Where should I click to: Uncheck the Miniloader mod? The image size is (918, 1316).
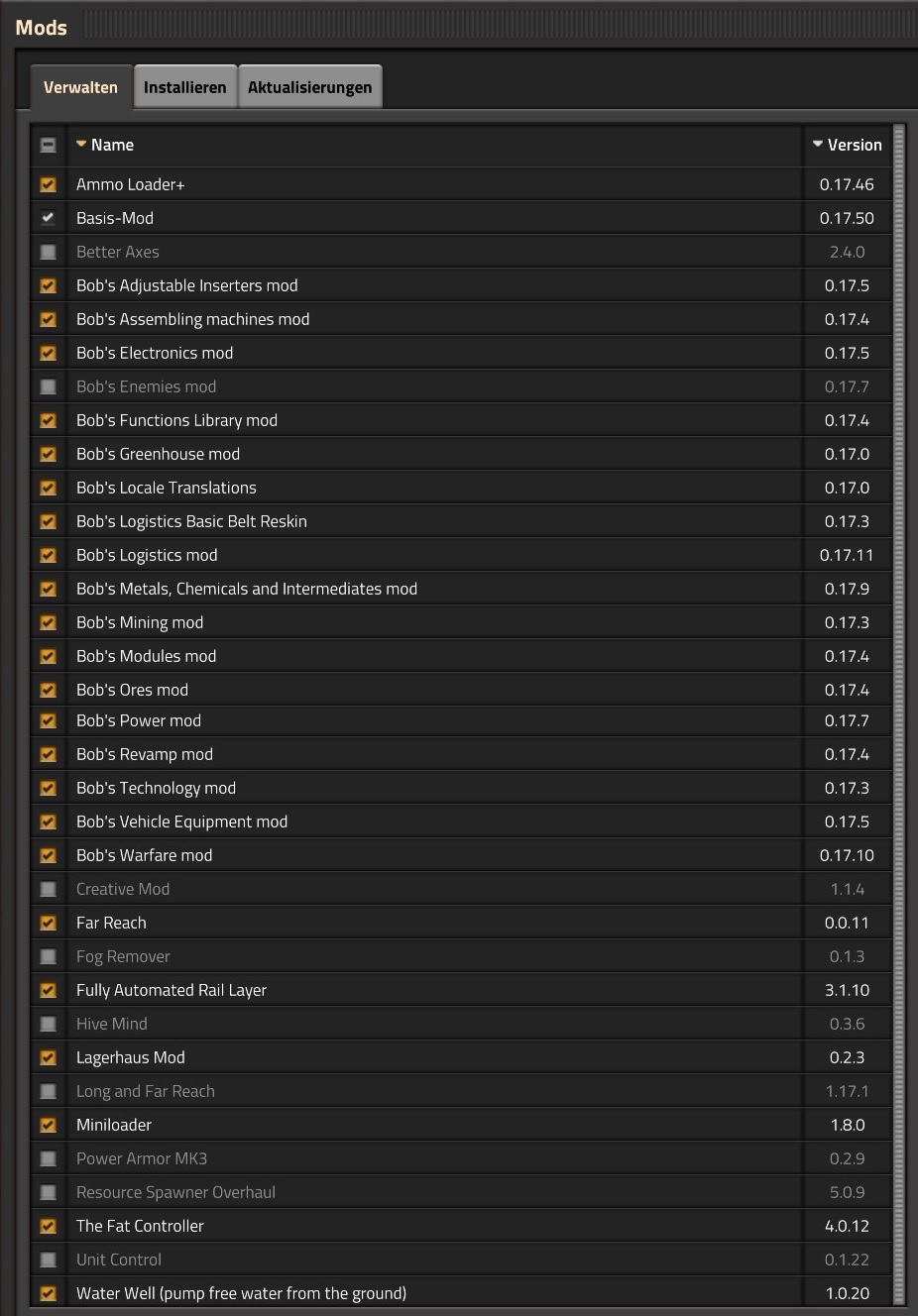(x=48, y=1125)
